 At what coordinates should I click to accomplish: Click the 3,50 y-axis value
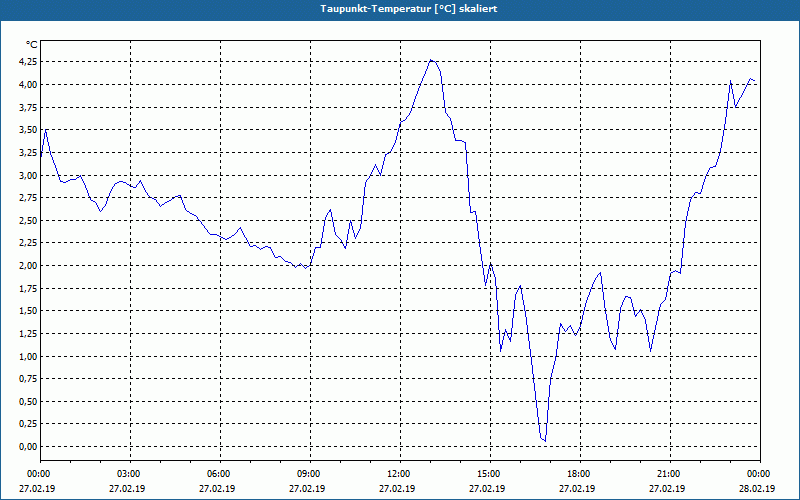pos(28,130)
